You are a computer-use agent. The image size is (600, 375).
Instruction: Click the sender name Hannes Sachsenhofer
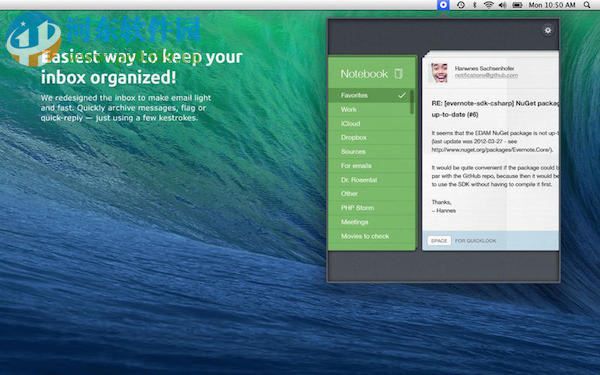click(484, 68)
